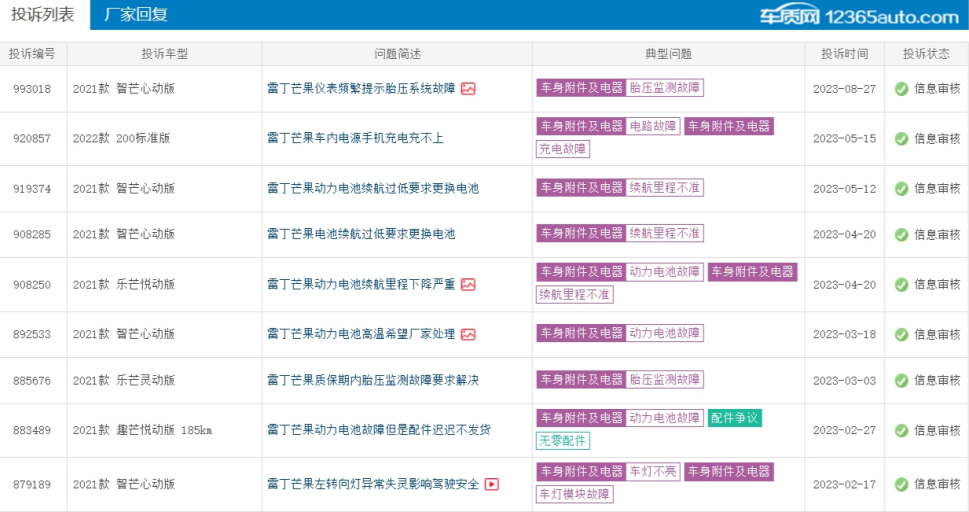
Task: Select complaint number 919374
Action: 32,189
